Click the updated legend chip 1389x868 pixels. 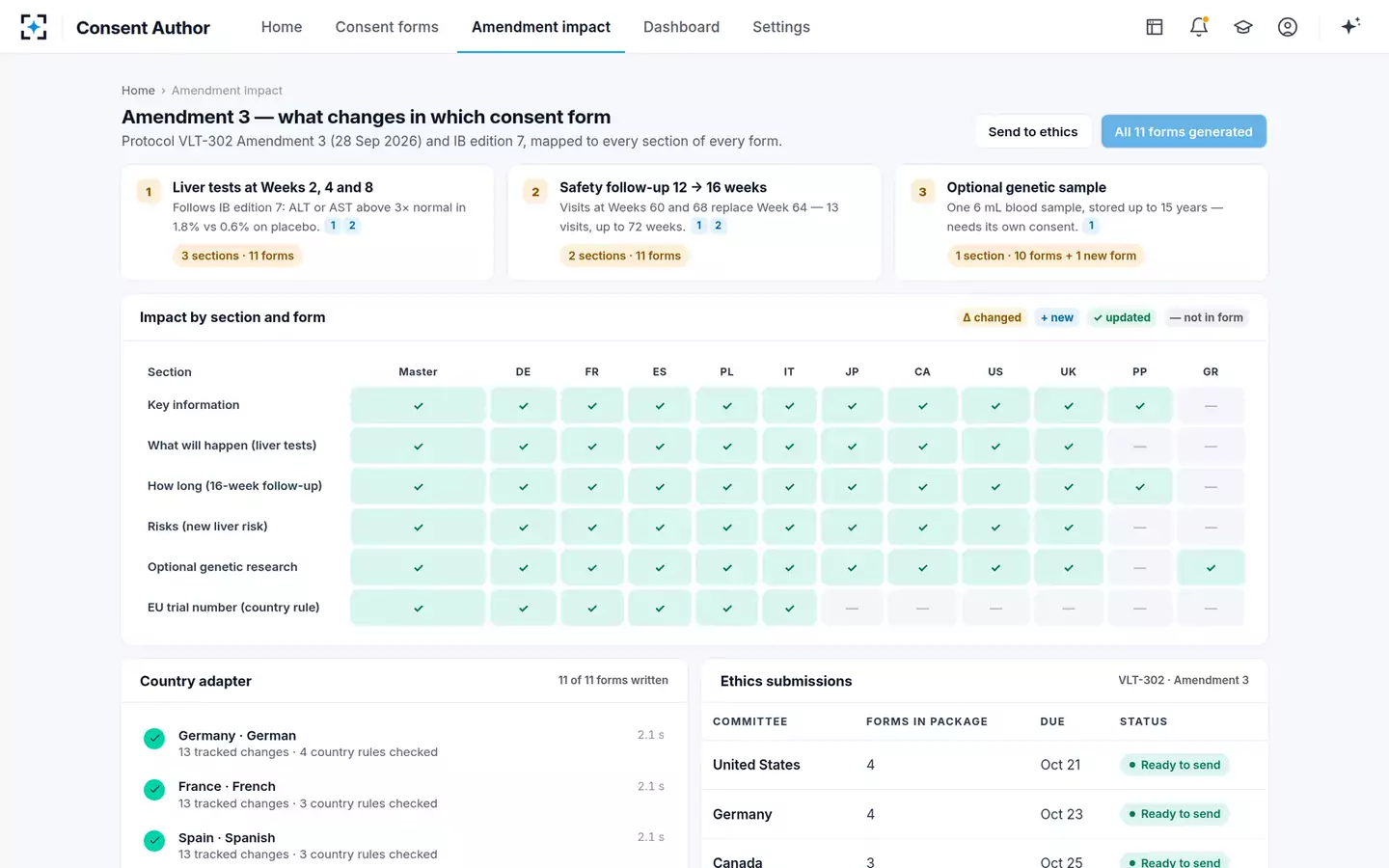[x=1122, y=317]
